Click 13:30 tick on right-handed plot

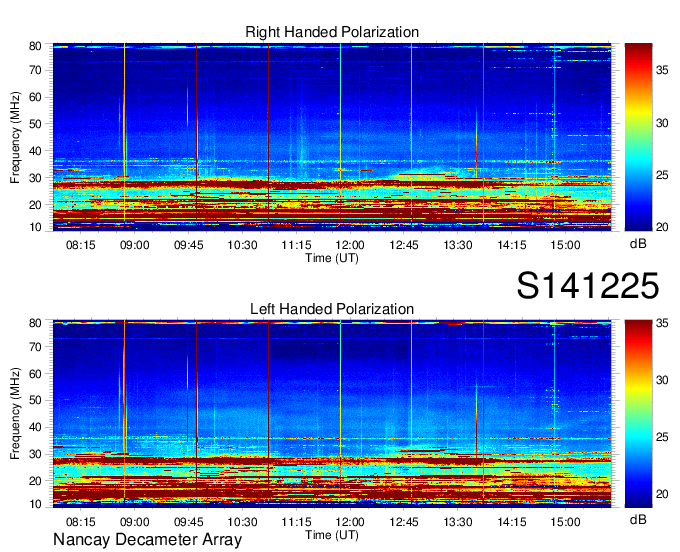coord(458,245)
